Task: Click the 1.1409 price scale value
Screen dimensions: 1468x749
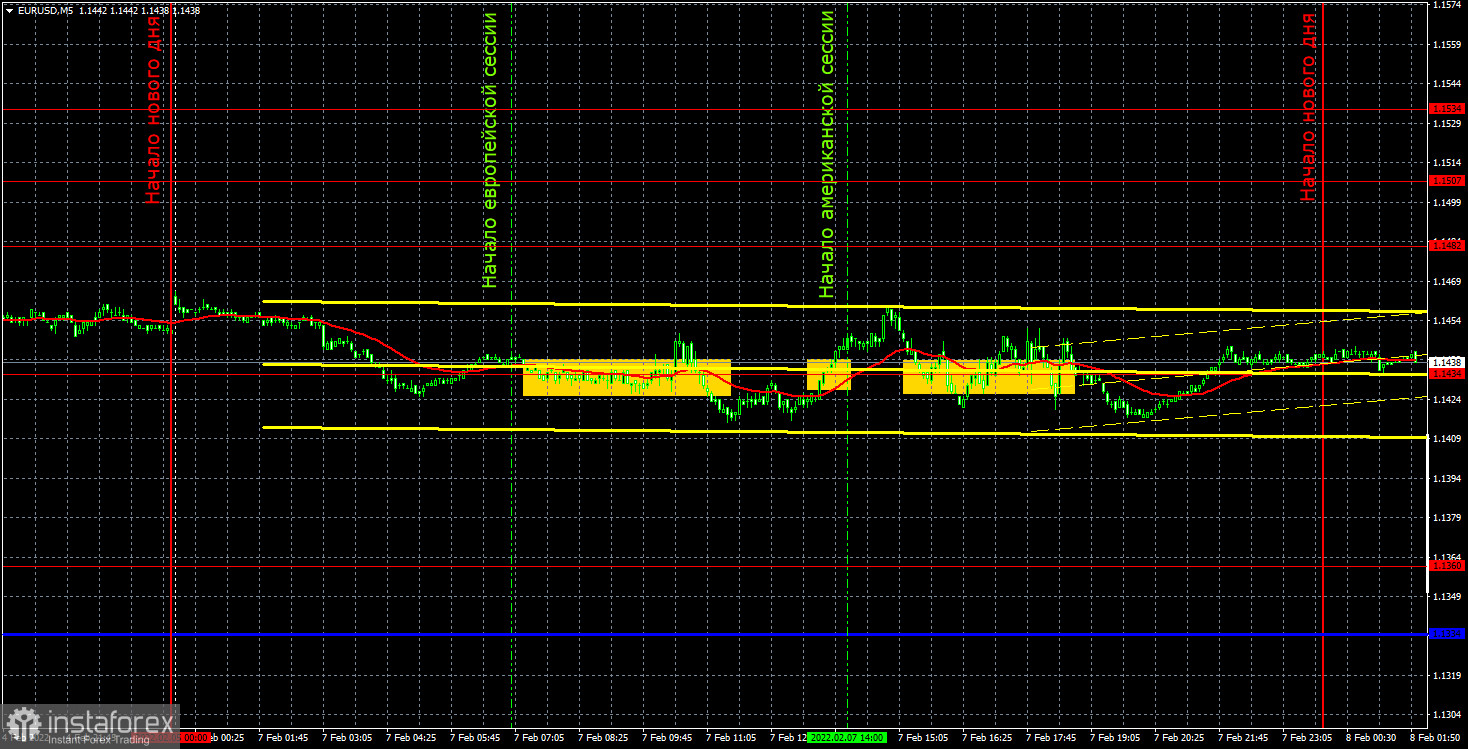Action: pos(1447,438)
